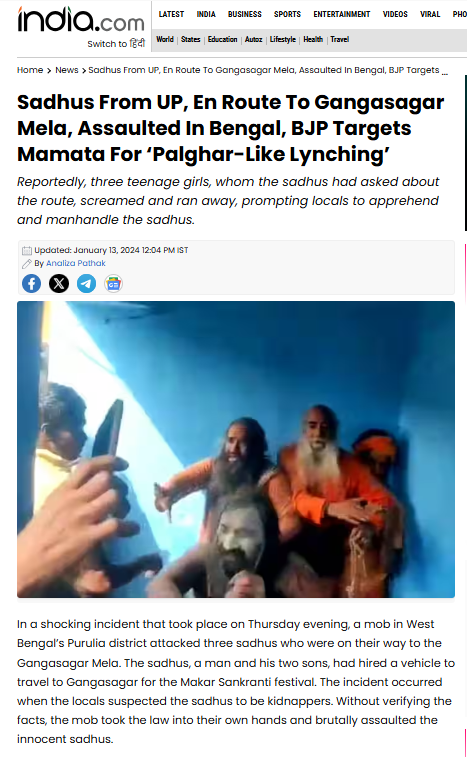This screenshot has width=467, height=757.
Task: Share article on X (Twitter) icon
Action: coord(59,283)
